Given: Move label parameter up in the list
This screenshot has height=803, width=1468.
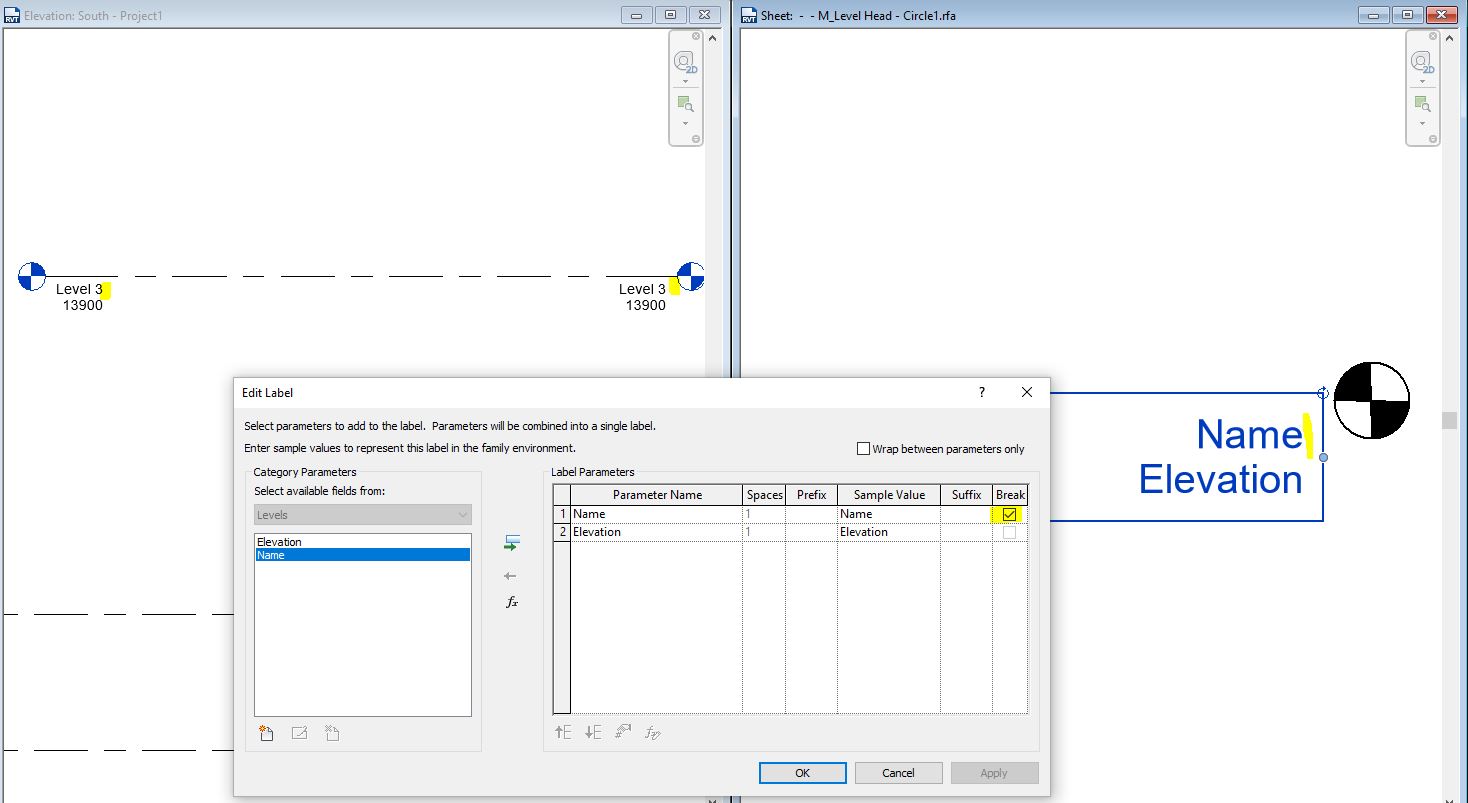Looking at the screenshot, I should [562, 731].
